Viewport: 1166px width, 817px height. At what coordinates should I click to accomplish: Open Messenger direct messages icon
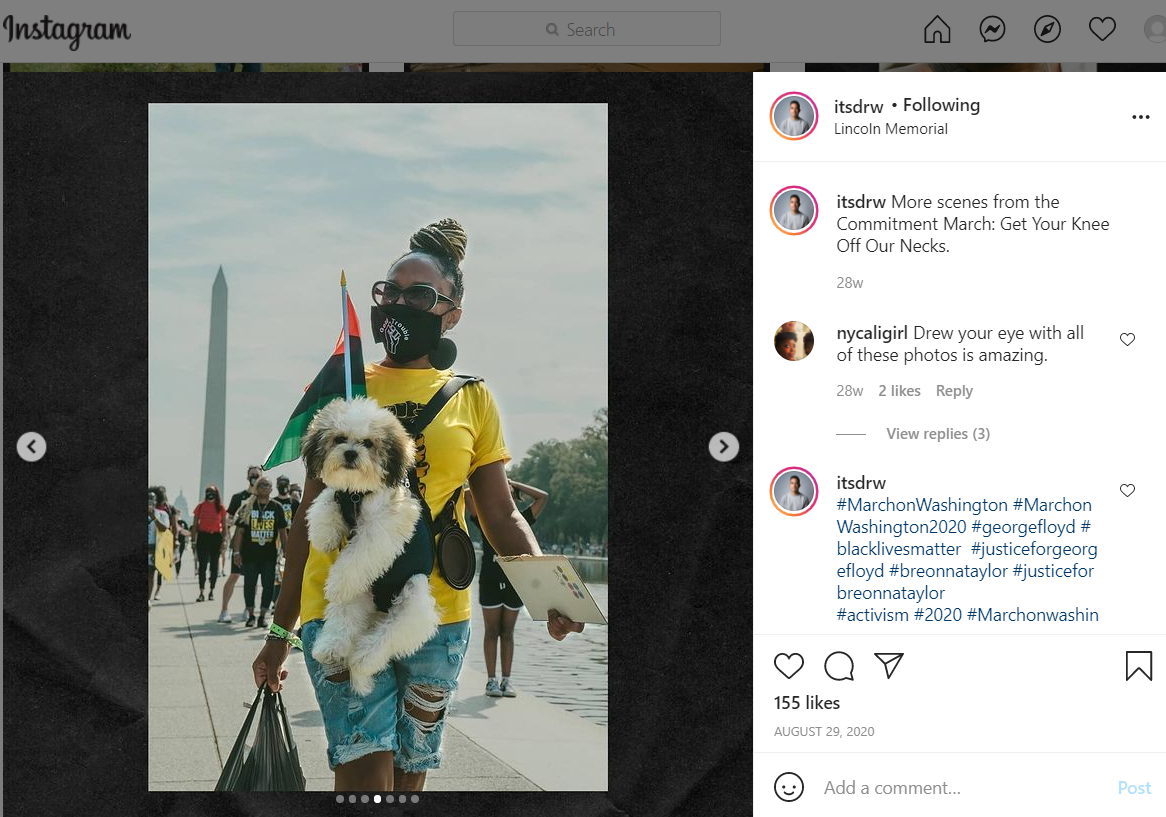click(x=992, y=30)
